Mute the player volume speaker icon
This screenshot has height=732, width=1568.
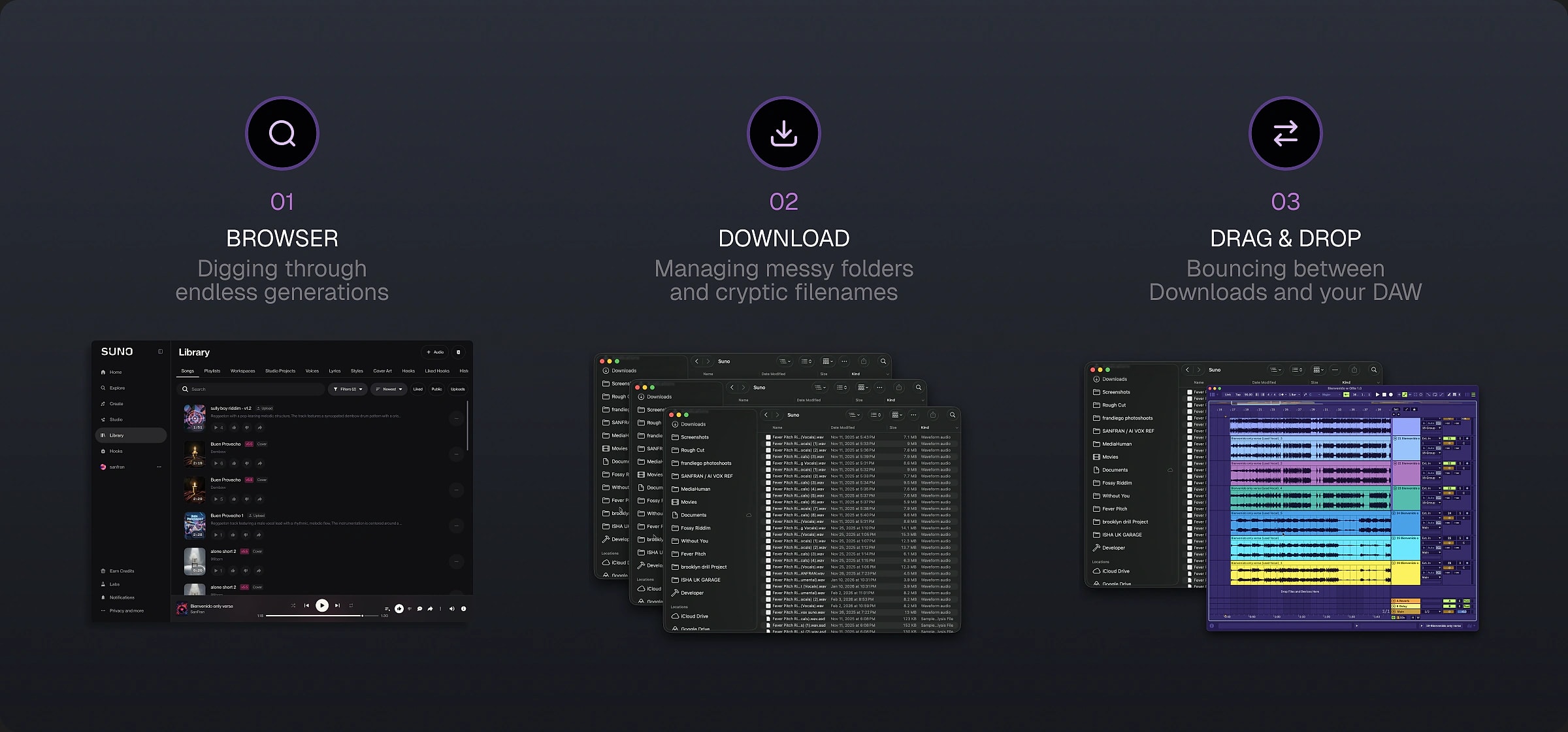pyautogui.click(x=451, y=608)
